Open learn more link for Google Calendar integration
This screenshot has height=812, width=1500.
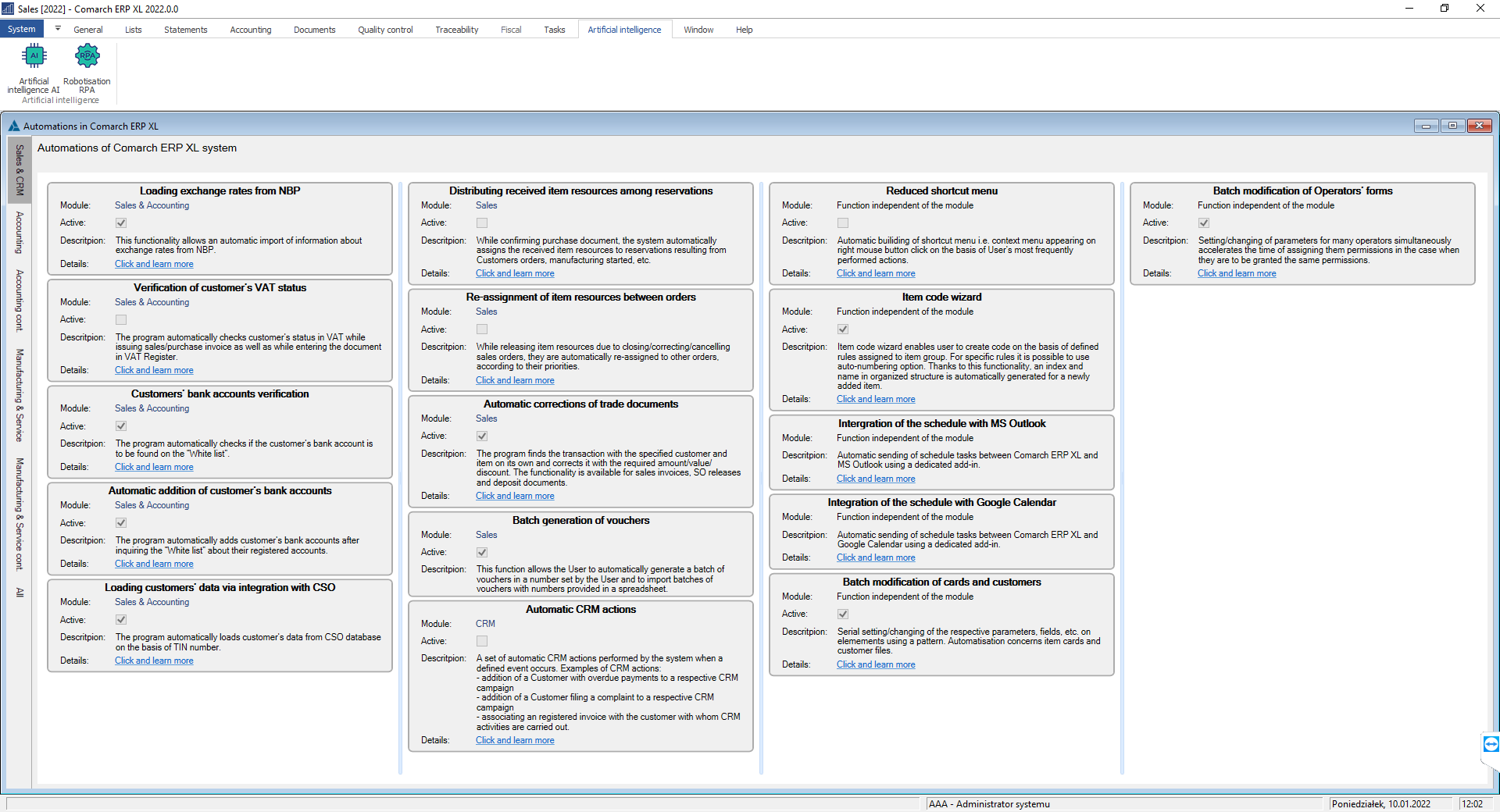(x=876, y=557)
